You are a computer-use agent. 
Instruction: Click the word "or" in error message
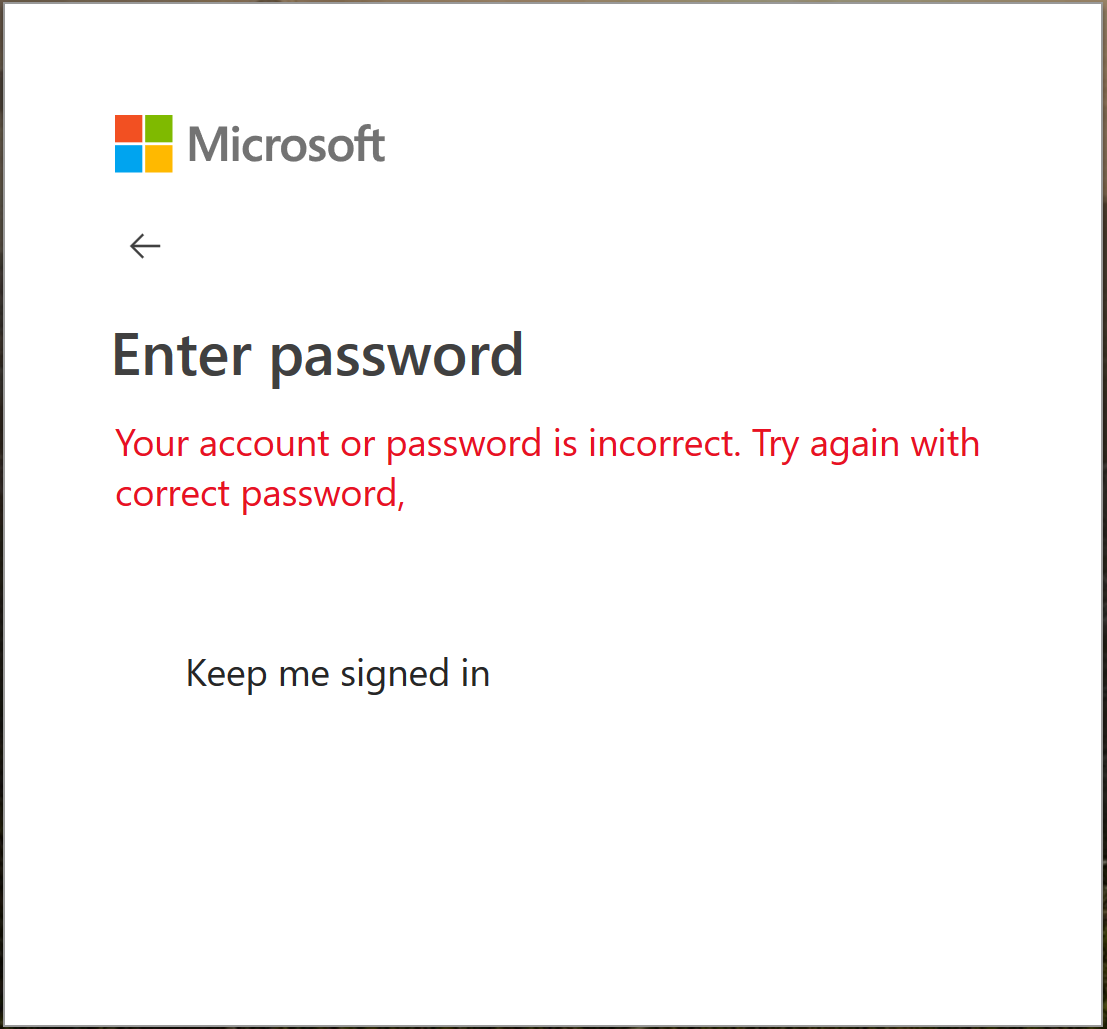pyautogui.click(x=358, y=443)
